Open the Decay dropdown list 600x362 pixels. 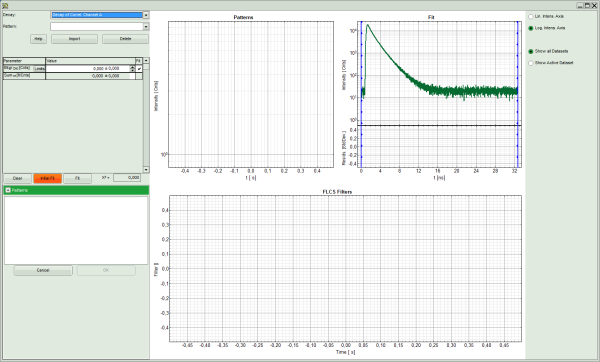click(x=146, y=15)
